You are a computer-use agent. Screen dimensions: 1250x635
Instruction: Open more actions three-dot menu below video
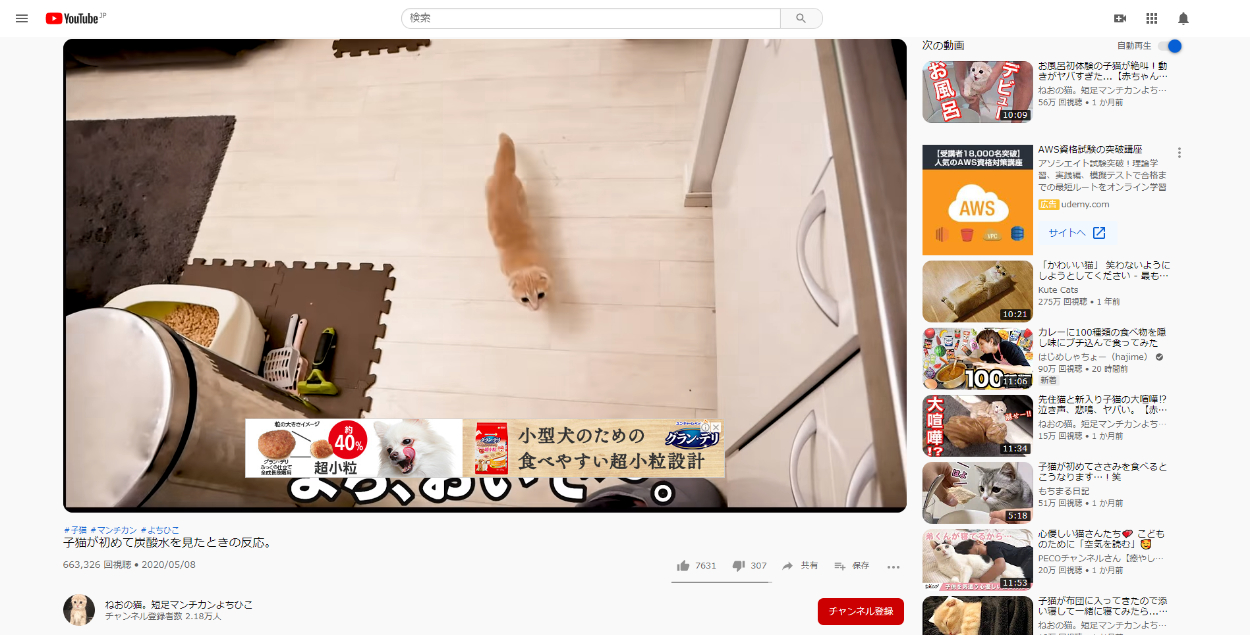click(894, 566)
